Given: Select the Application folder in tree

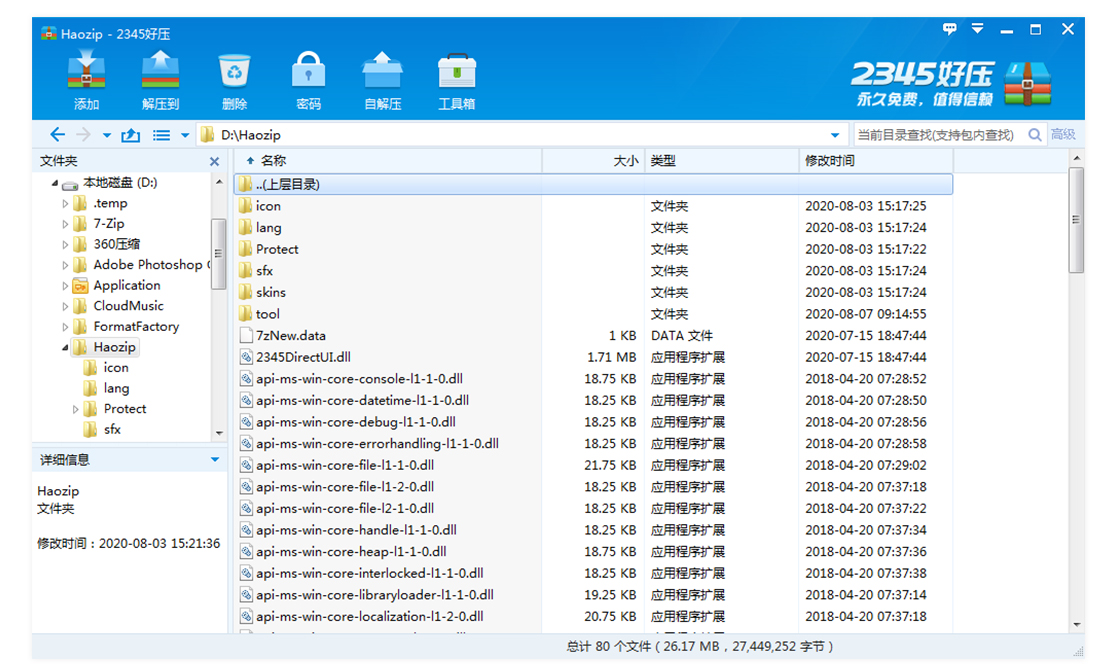Looking at the screenshot, I should (117, 286).
